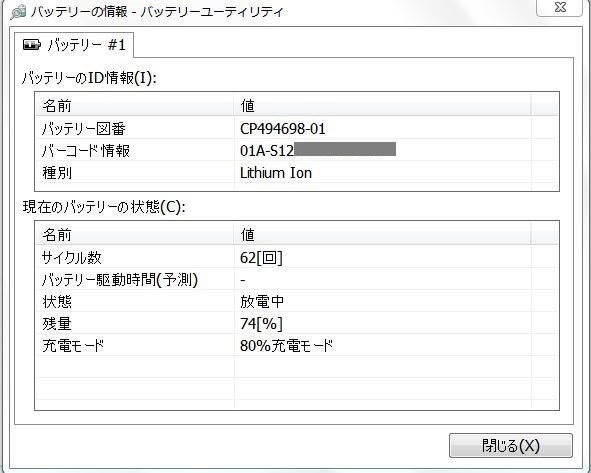Viewport: 591px width, 473px height.
Task: Select the 種別 Lithium Ion row
Action: point(297,173)
